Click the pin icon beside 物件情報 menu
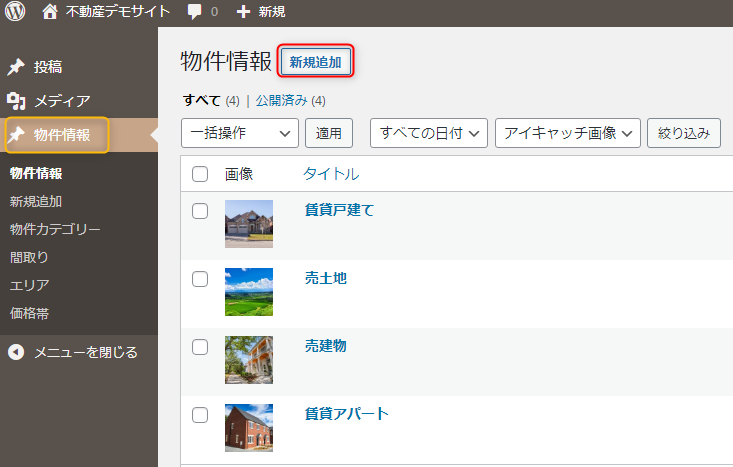The image size is (733, 467). (17, 134)
